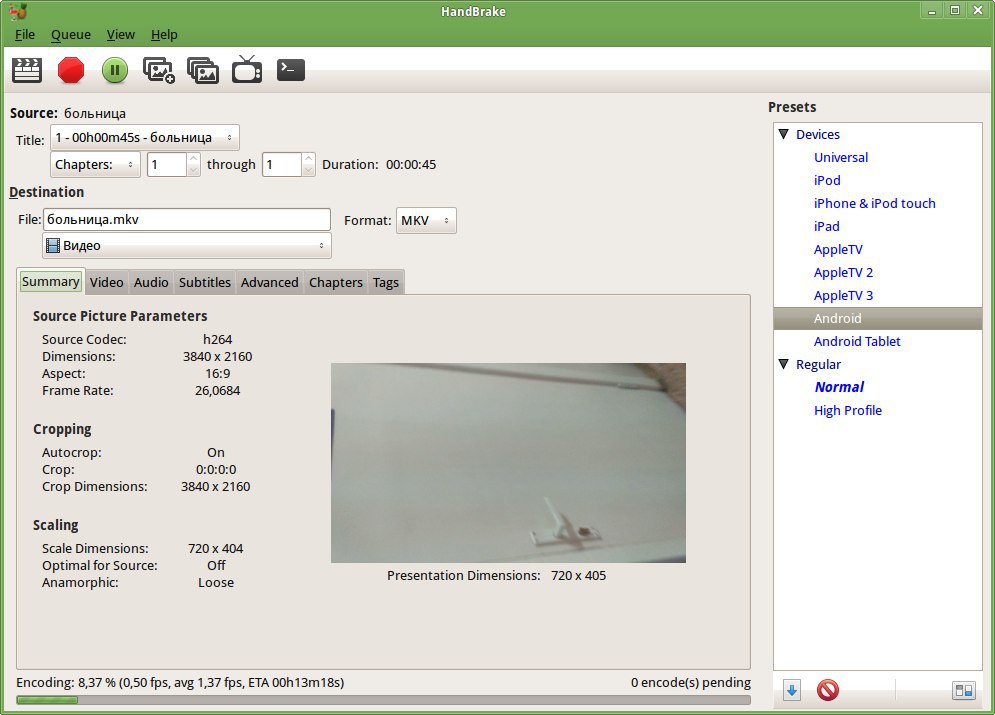Screen dimensions: 995x715
Task: Select the iPhone & iPod touch preset
Action: click(x=874, y=203)
